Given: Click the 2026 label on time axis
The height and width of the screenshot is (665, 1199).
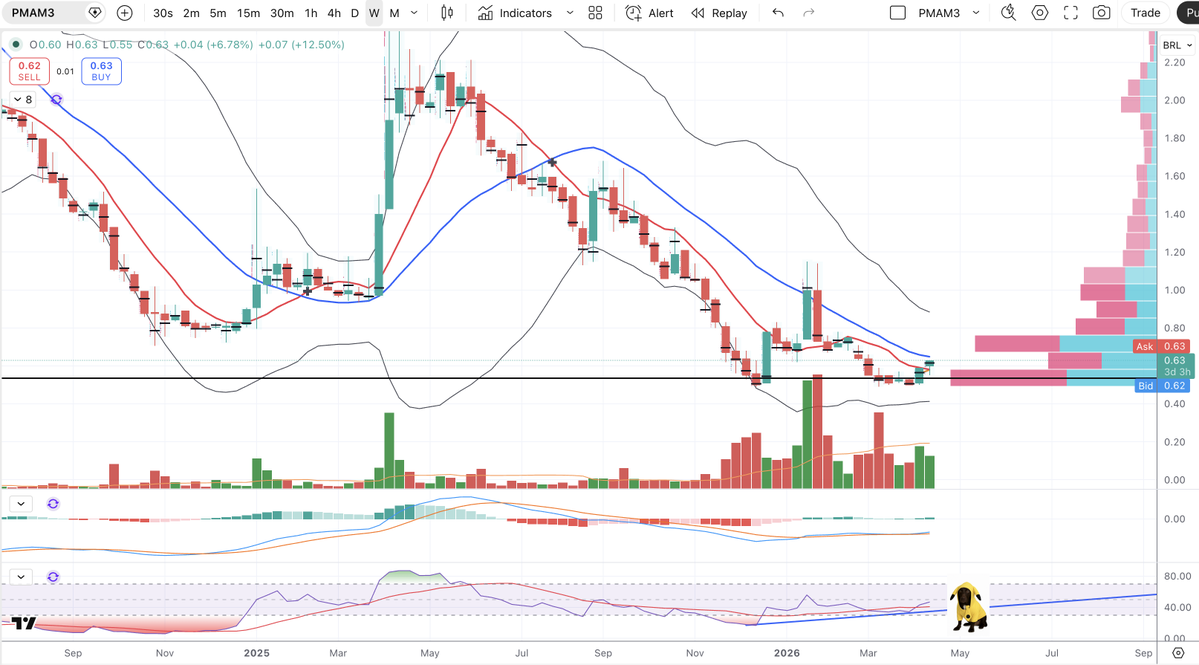Looking at the screenshot, I should (x=787, y=653).
